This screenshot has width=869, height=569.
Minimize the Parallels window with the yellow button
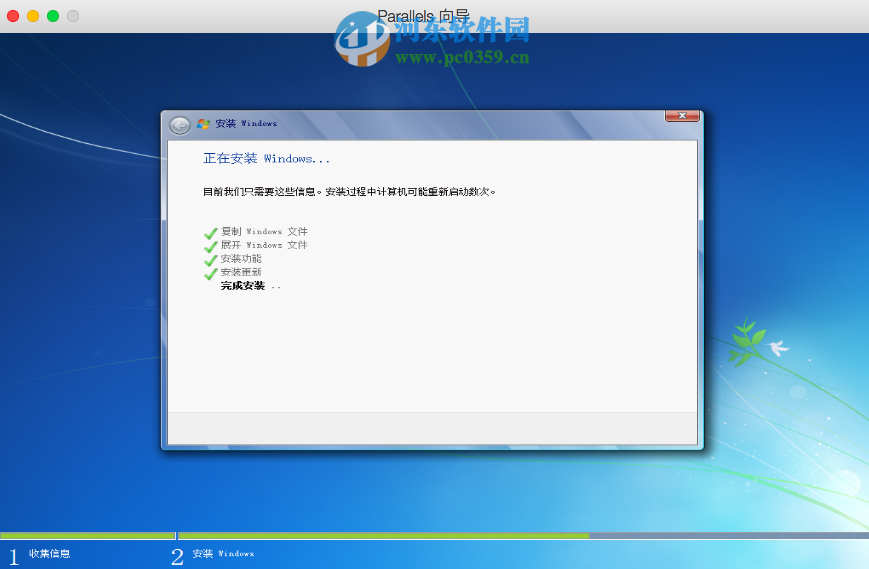click(x=33, y=16)
